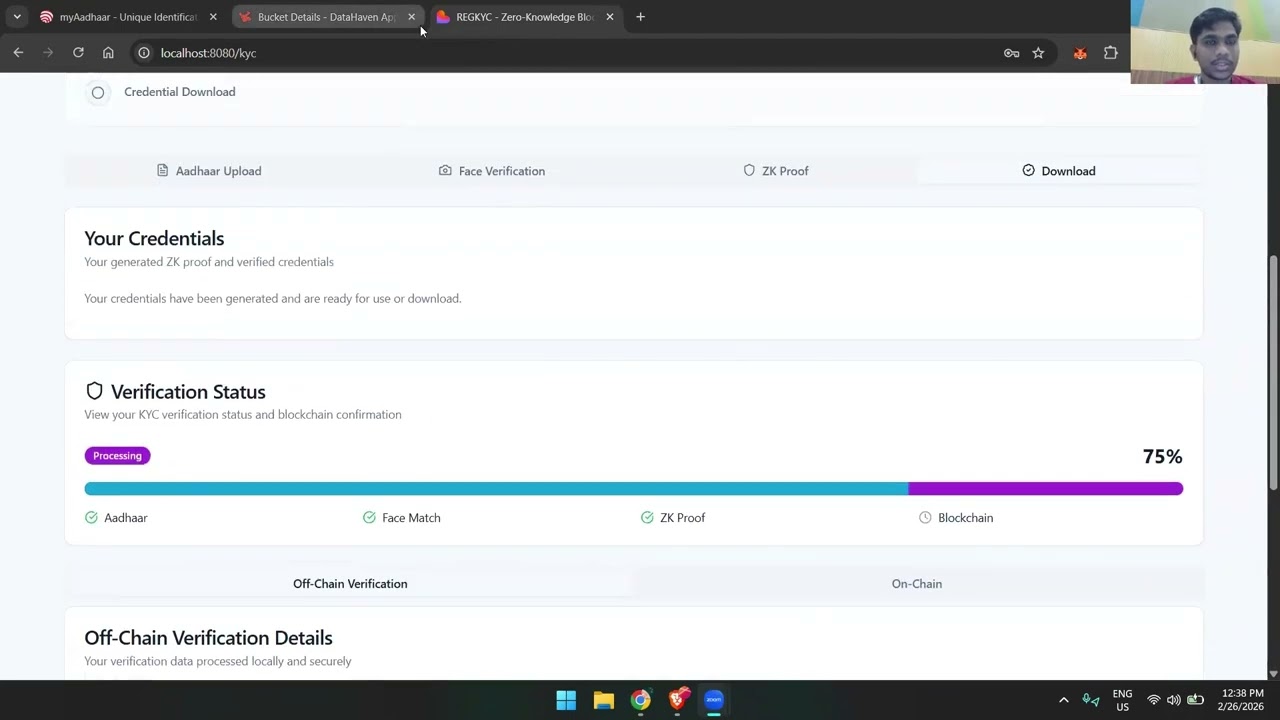Image resolution: width=1280 pixels, height=720 pixels.
Task: Open the Face Verification tab
Action: click(492, 171)
